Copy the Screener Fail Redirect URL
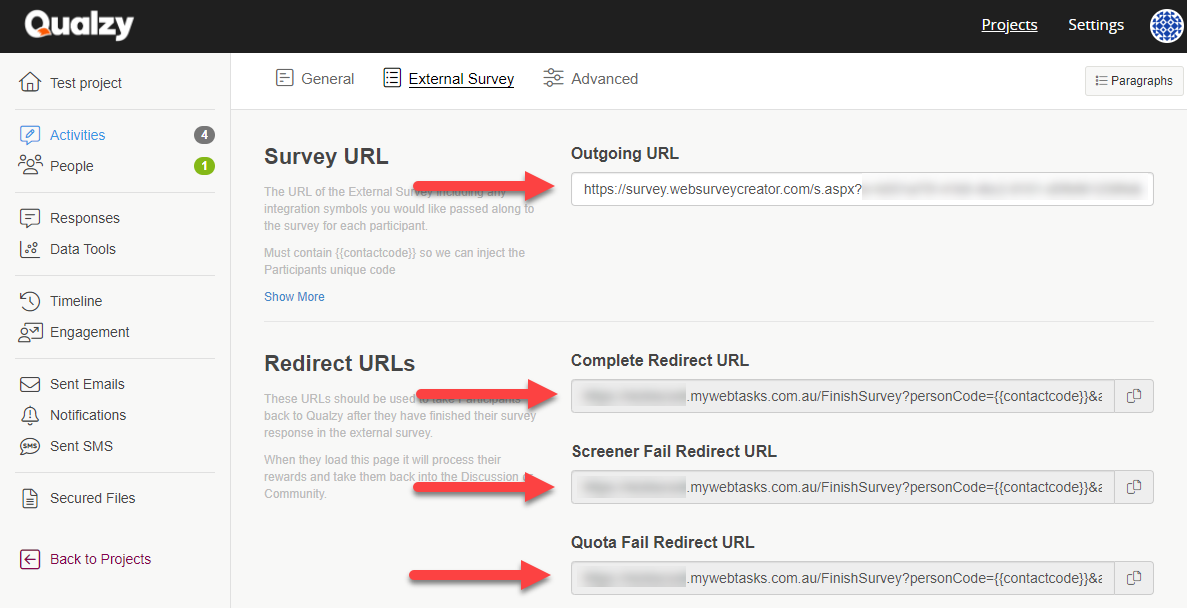The height and width of the screenshot is (608, 1187). coord(1135,487)
